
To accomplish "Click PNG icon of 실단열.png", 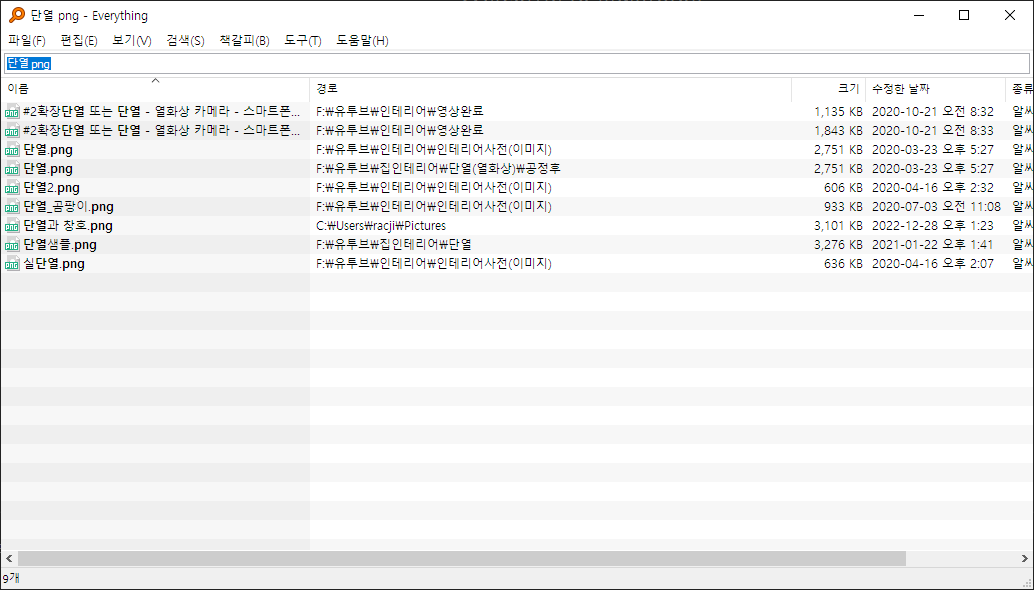I will [12, 264].
